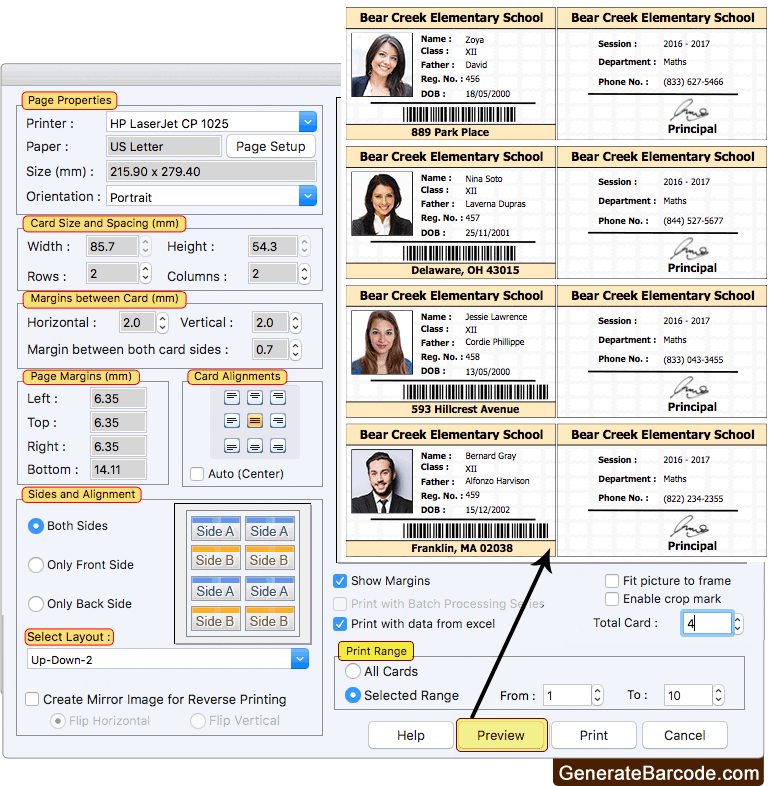Select Only Front Side option

coord(36,565)
